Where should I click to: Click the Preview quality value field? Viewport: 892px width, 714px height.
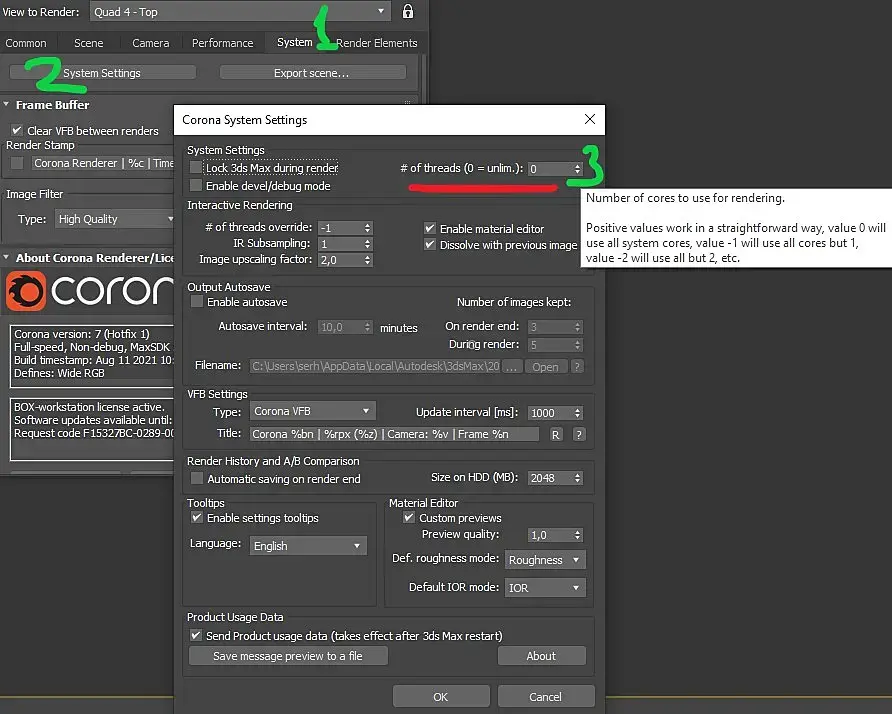pos(550,535)
